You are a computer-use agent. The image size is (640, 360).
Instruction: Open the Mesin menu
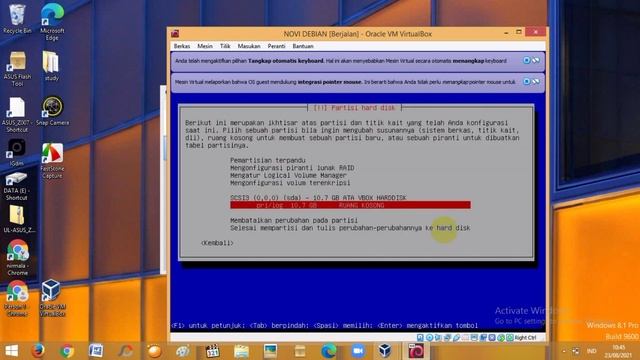[205, 46]
